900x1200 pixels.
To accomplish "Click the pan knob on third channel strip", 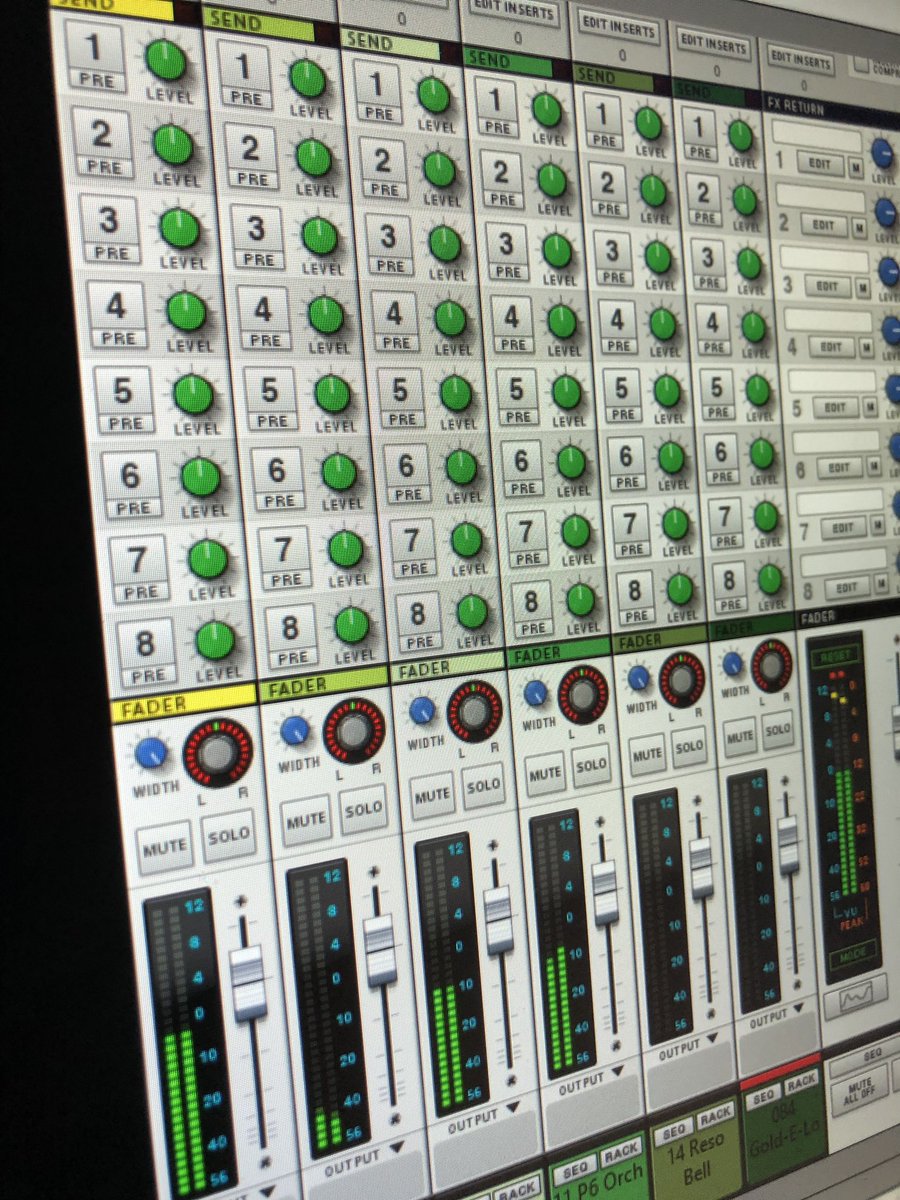I will [x=474, y=710].
